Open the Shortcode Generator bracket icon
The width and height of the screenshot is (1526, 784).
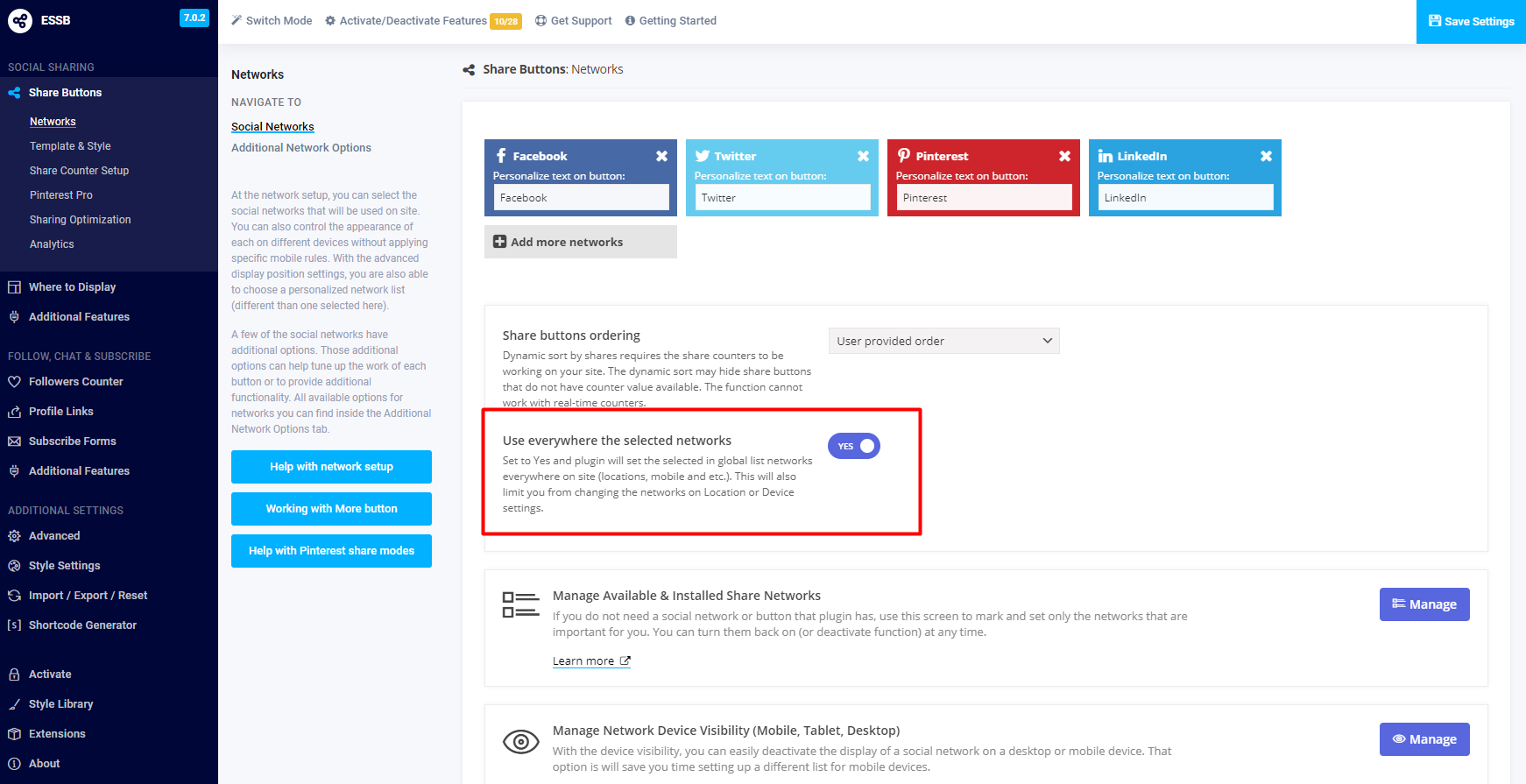coord(14,625)
